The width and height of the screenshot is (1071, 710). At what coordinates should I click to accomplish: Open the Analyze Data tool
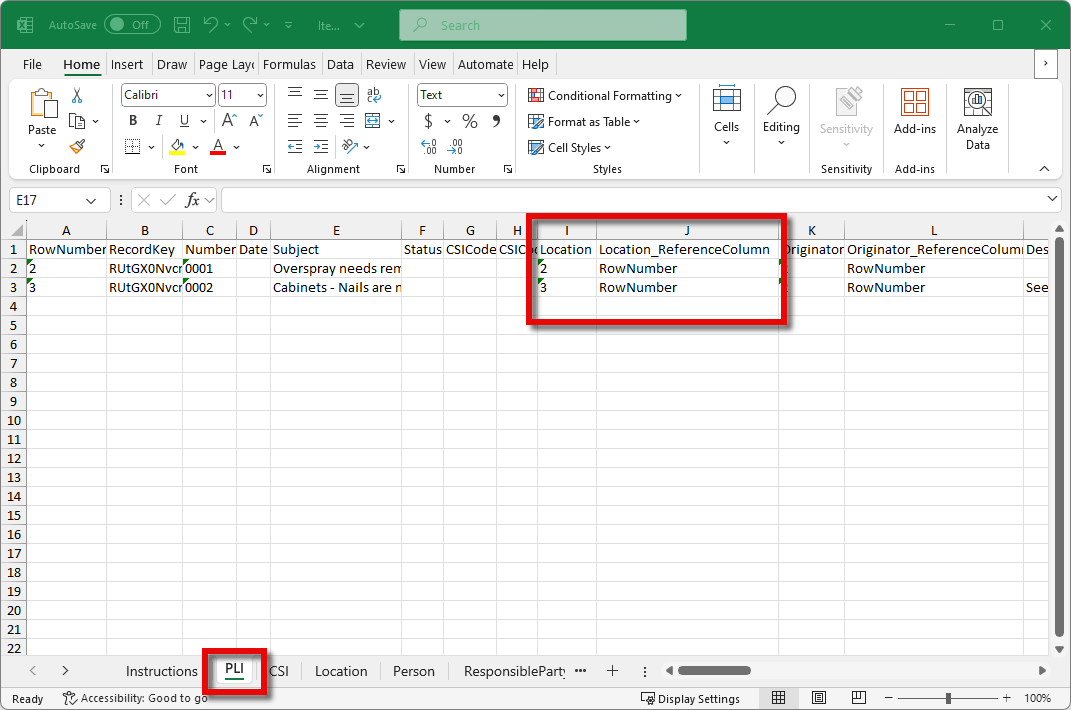click(977, 119)
